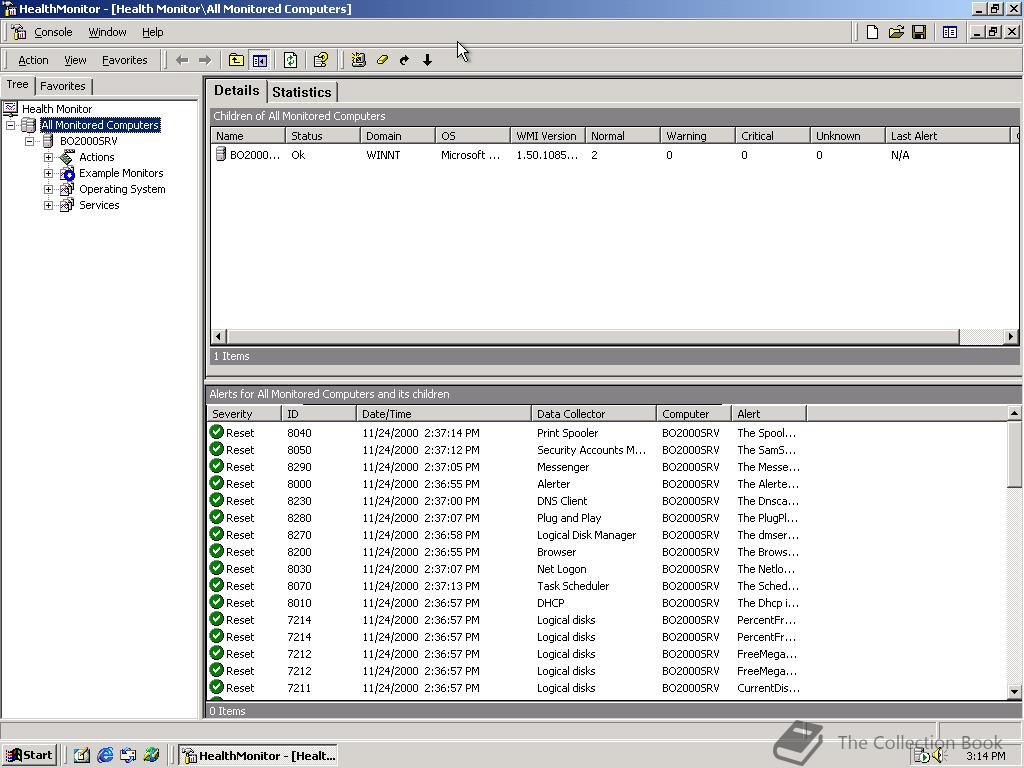Toggle the Show/Hide Console Tree icon
This screenshot has height=768, width=1024.
pos(259,60)
